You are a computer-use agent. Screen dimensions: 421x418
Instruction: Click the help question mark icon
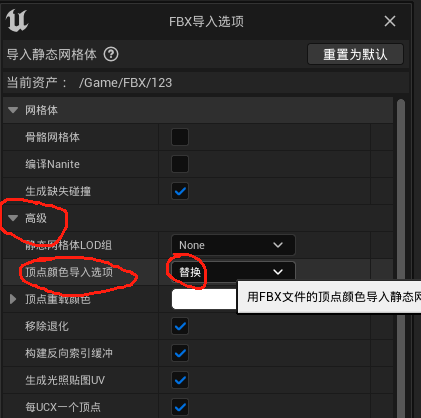[111, 54]
